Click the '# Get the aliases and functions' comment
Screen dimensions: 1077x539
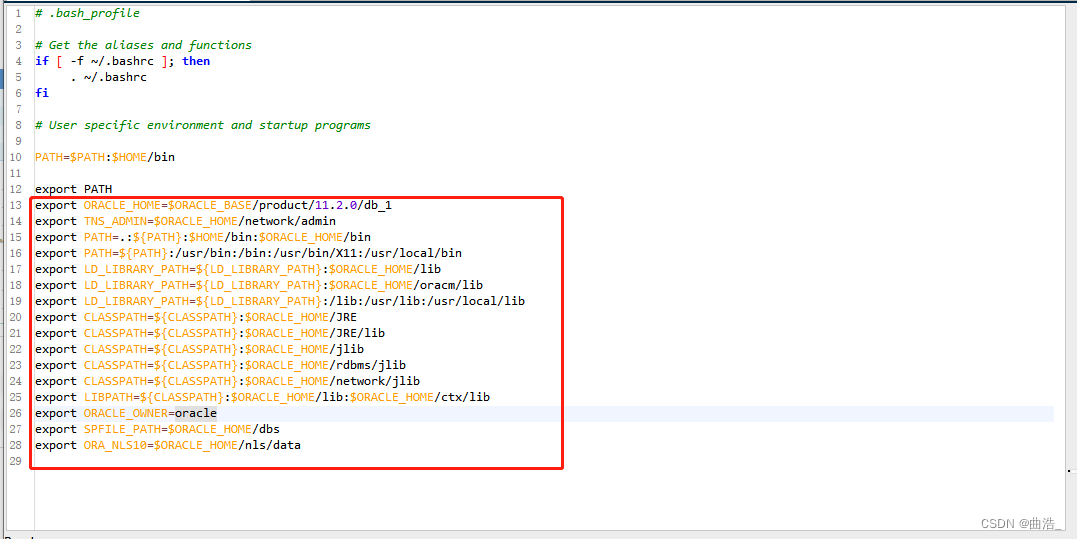click(x=144, y=45)
